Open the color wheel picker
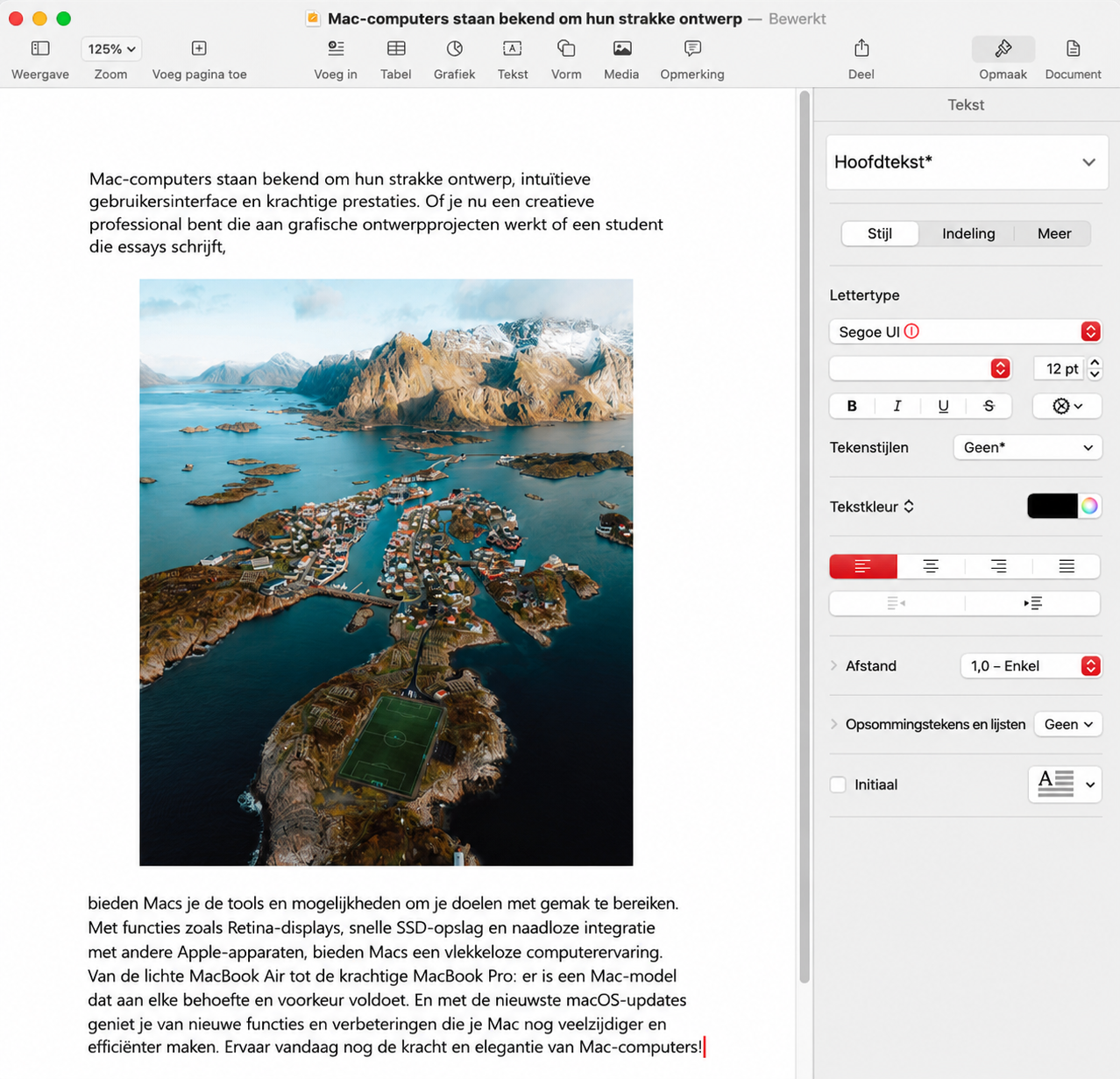The height and width of the screenshot is (1079, 1120). 1089,506
